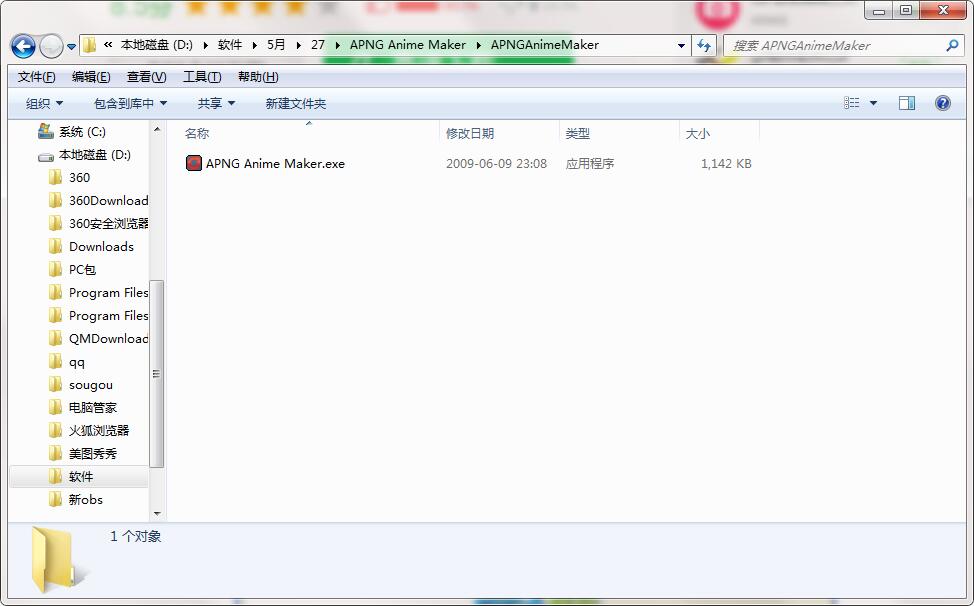
Task: Click the 2009-06-09 23:08 date cell
Action: click(496, 164)
